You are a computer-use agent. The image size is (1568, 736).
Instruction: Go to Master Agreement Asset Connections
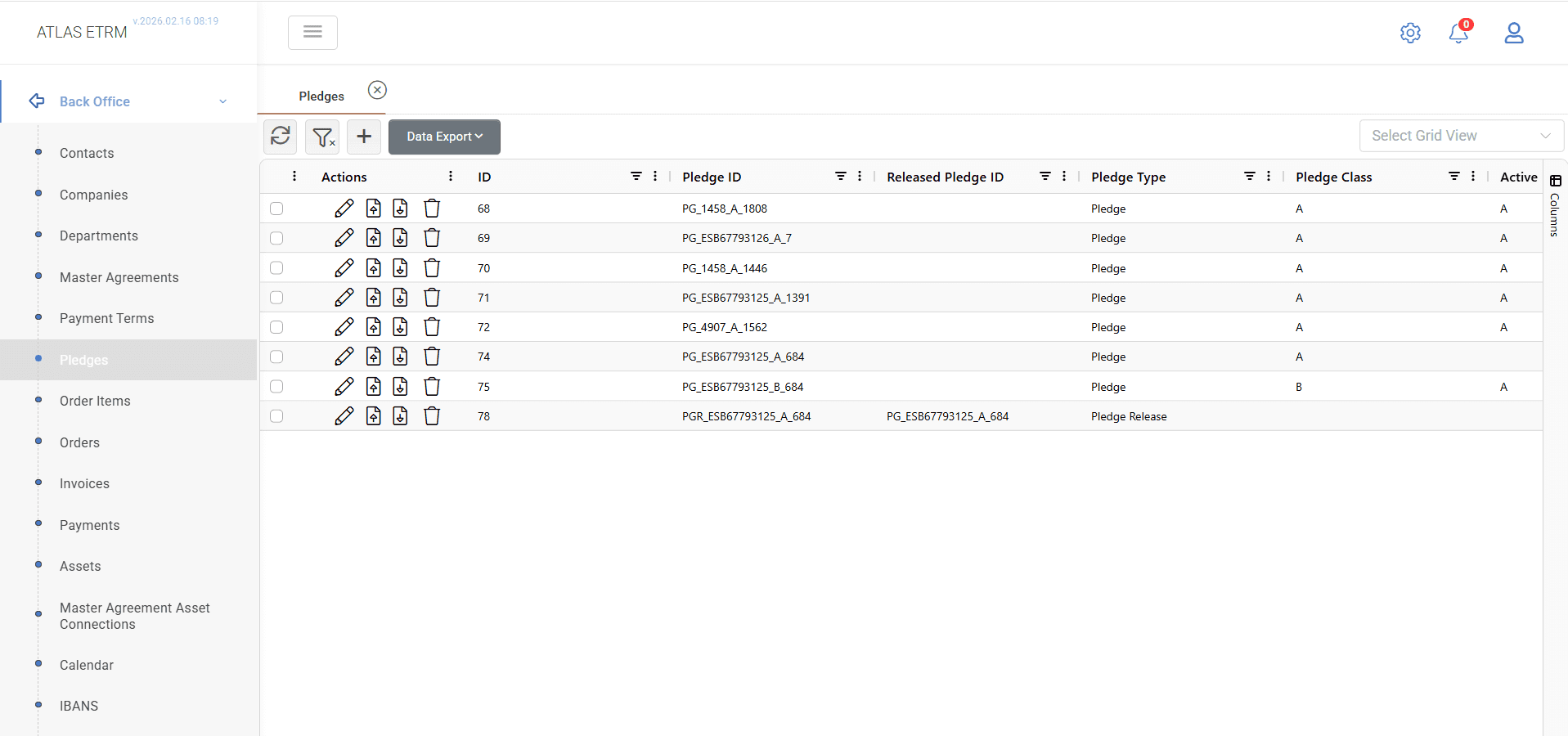tap(135, 616)
